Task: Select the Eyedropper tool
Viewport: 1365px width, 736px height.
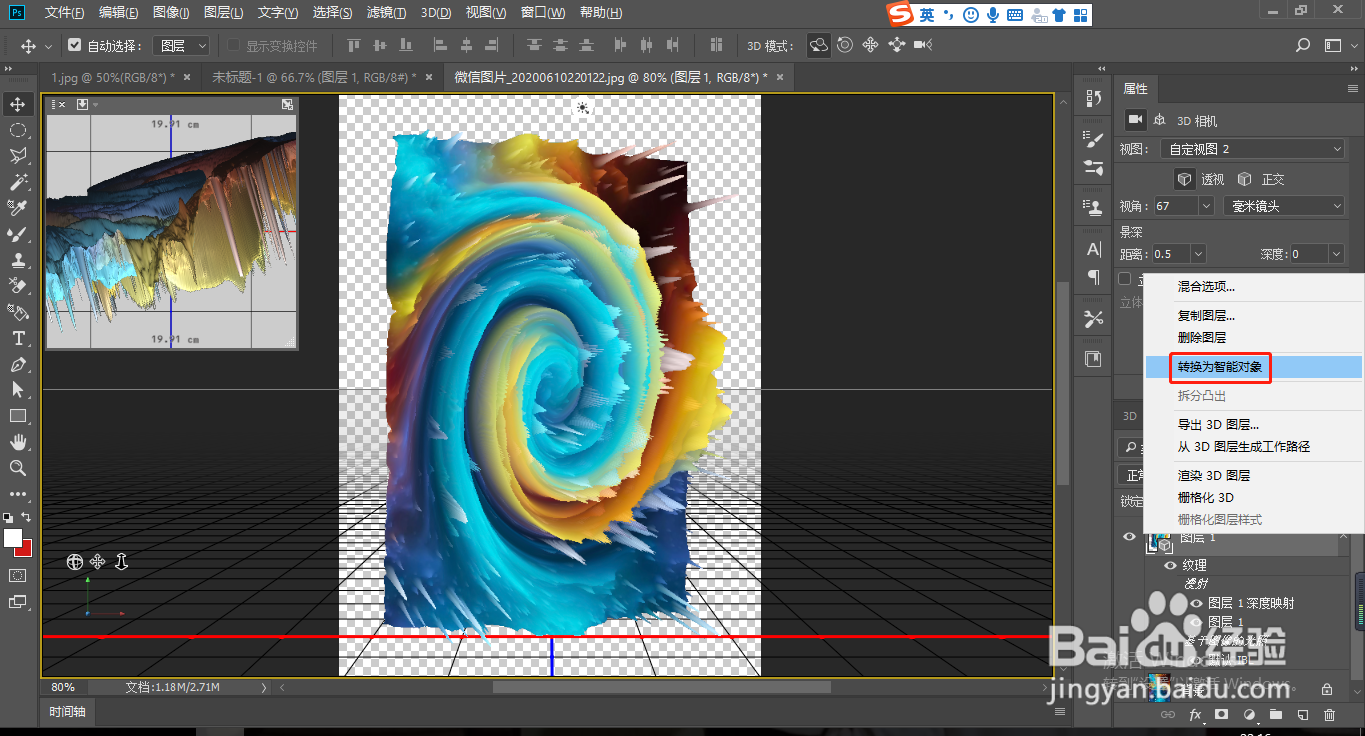Action: pyautogui.click(x=18, y=208)
